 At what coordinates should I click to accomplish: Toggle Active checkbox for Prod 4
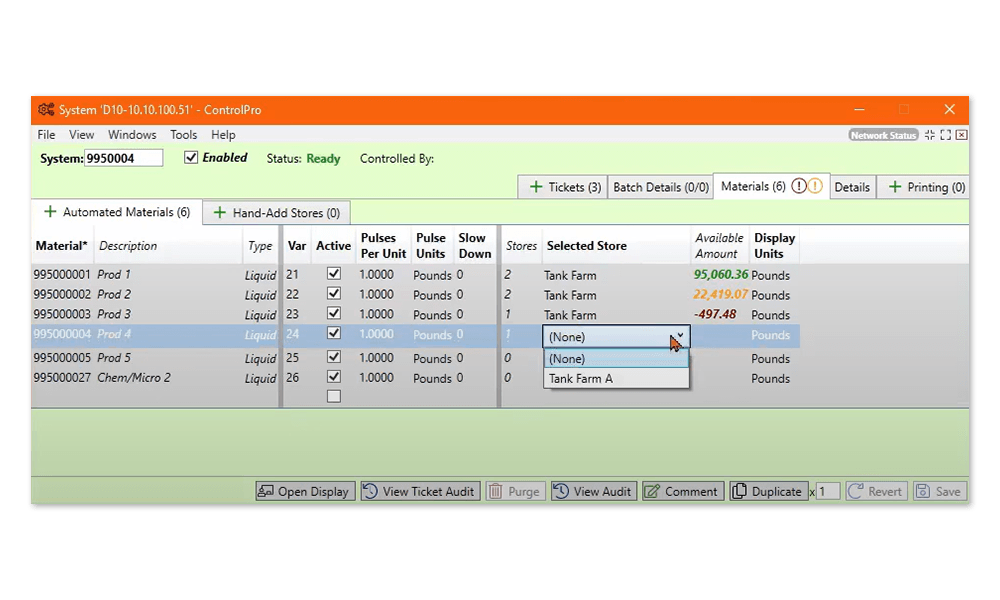click(334, 333)
